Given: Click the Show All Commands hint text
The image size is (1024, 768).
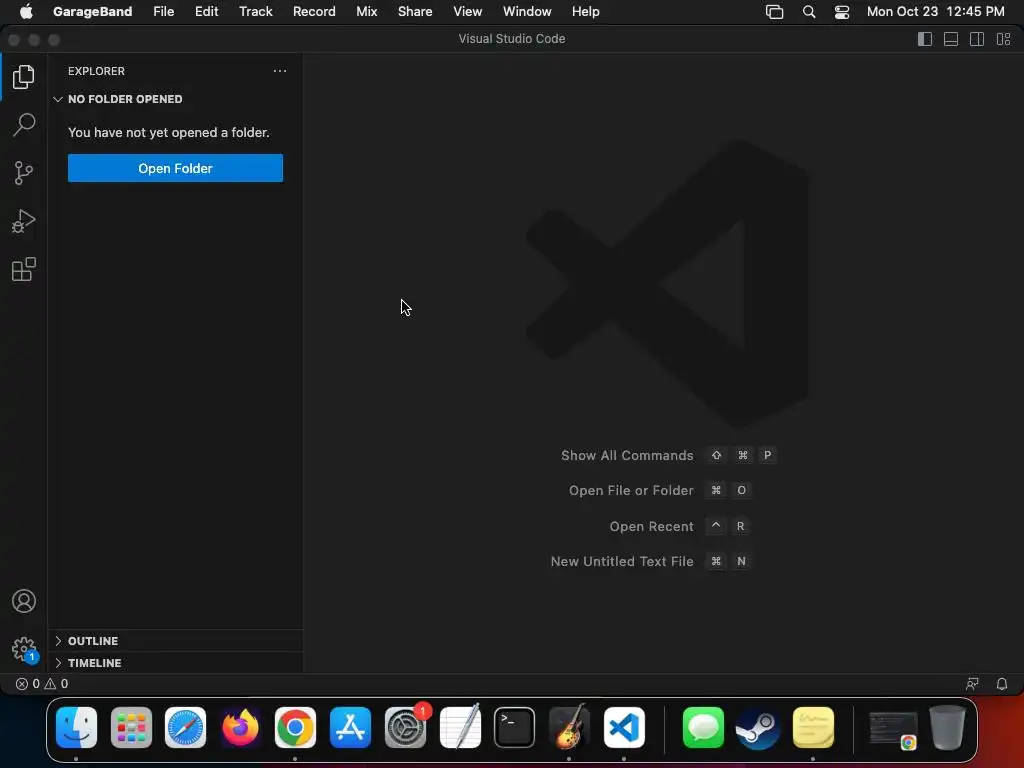Looking at the screenshot, I should pos(627,455).
